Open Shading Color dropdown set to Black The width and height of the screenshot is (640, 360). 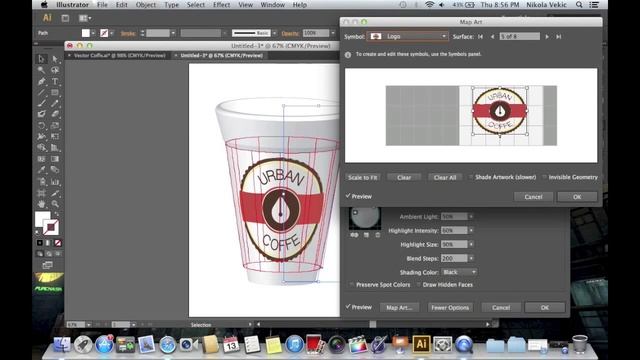pyautogui.click(x=459, y=272)
